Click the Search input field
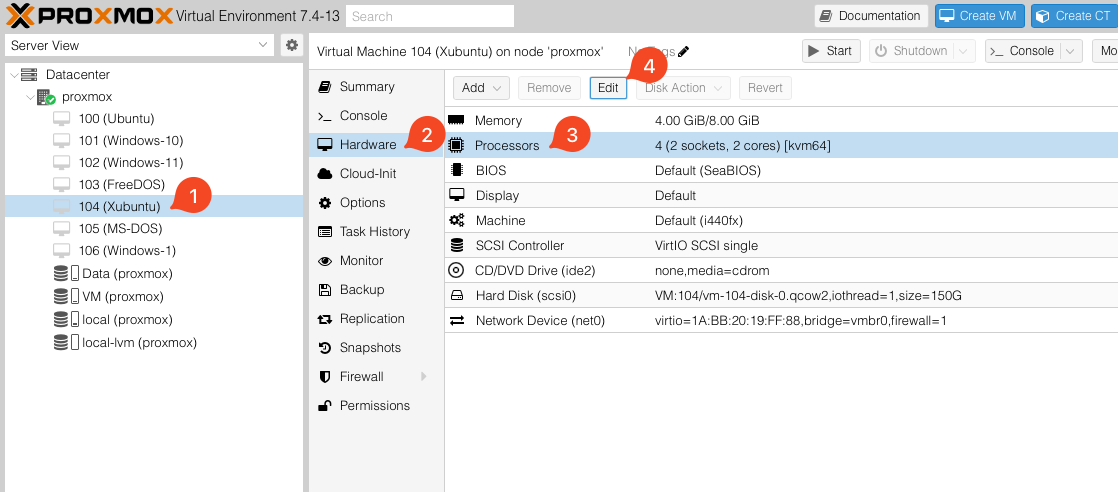 pos(430,16)
